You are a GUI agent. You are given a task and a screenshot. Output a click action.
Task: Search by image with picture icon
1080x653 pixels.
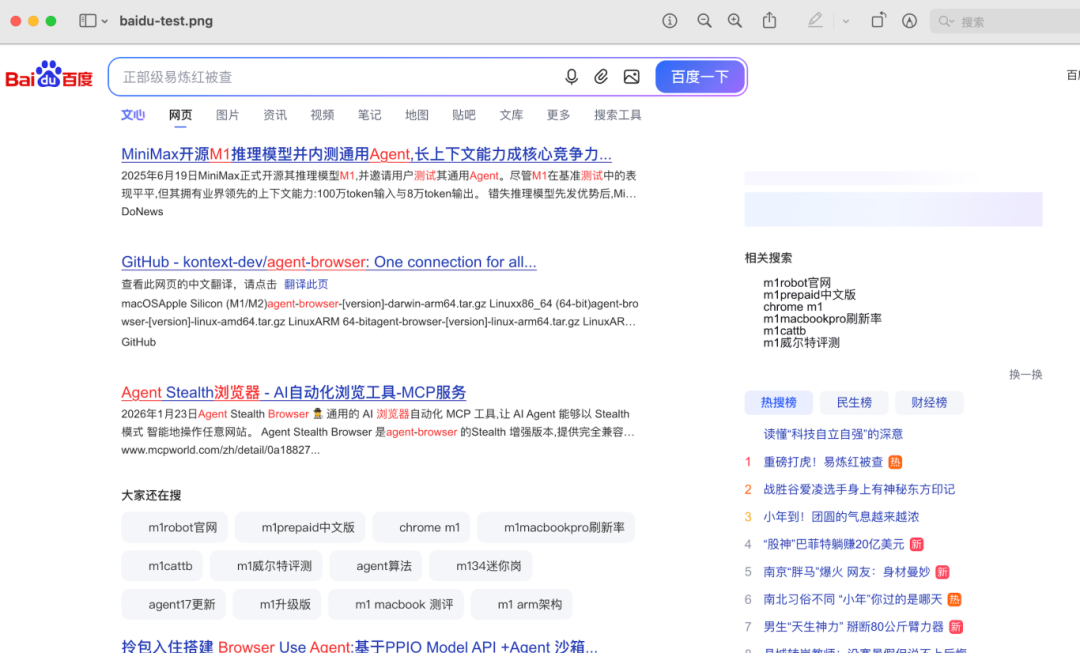[x=632, y=76]
